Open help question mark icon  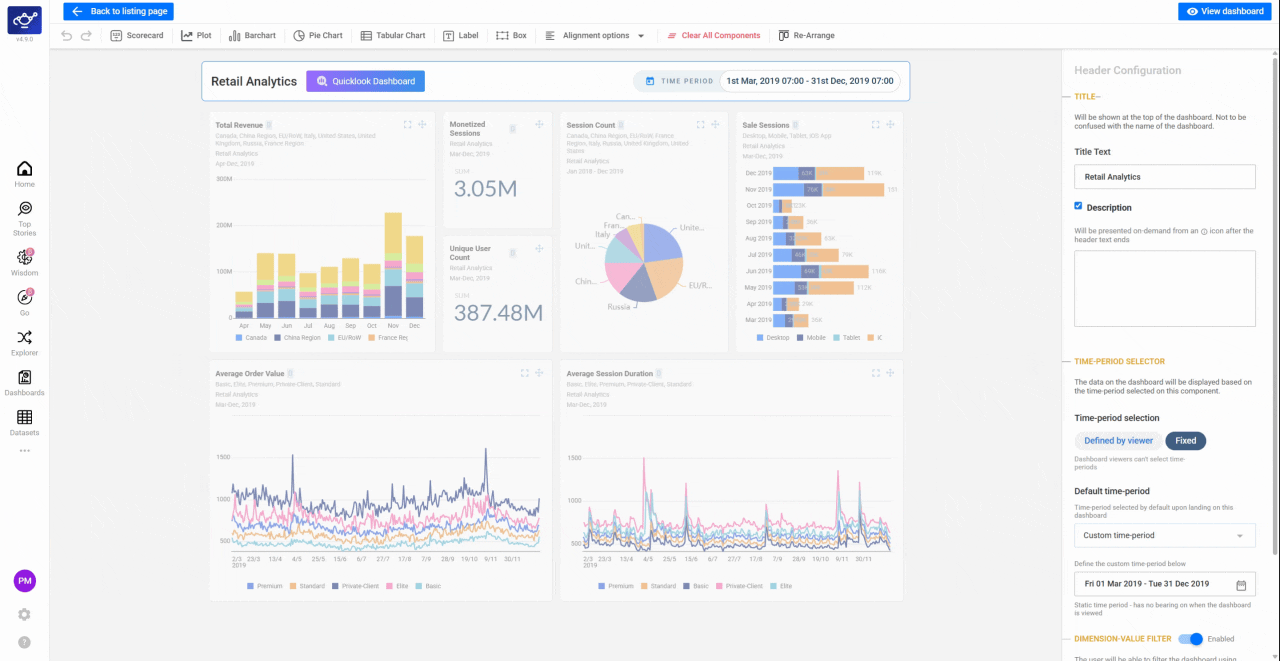point(24,642)
